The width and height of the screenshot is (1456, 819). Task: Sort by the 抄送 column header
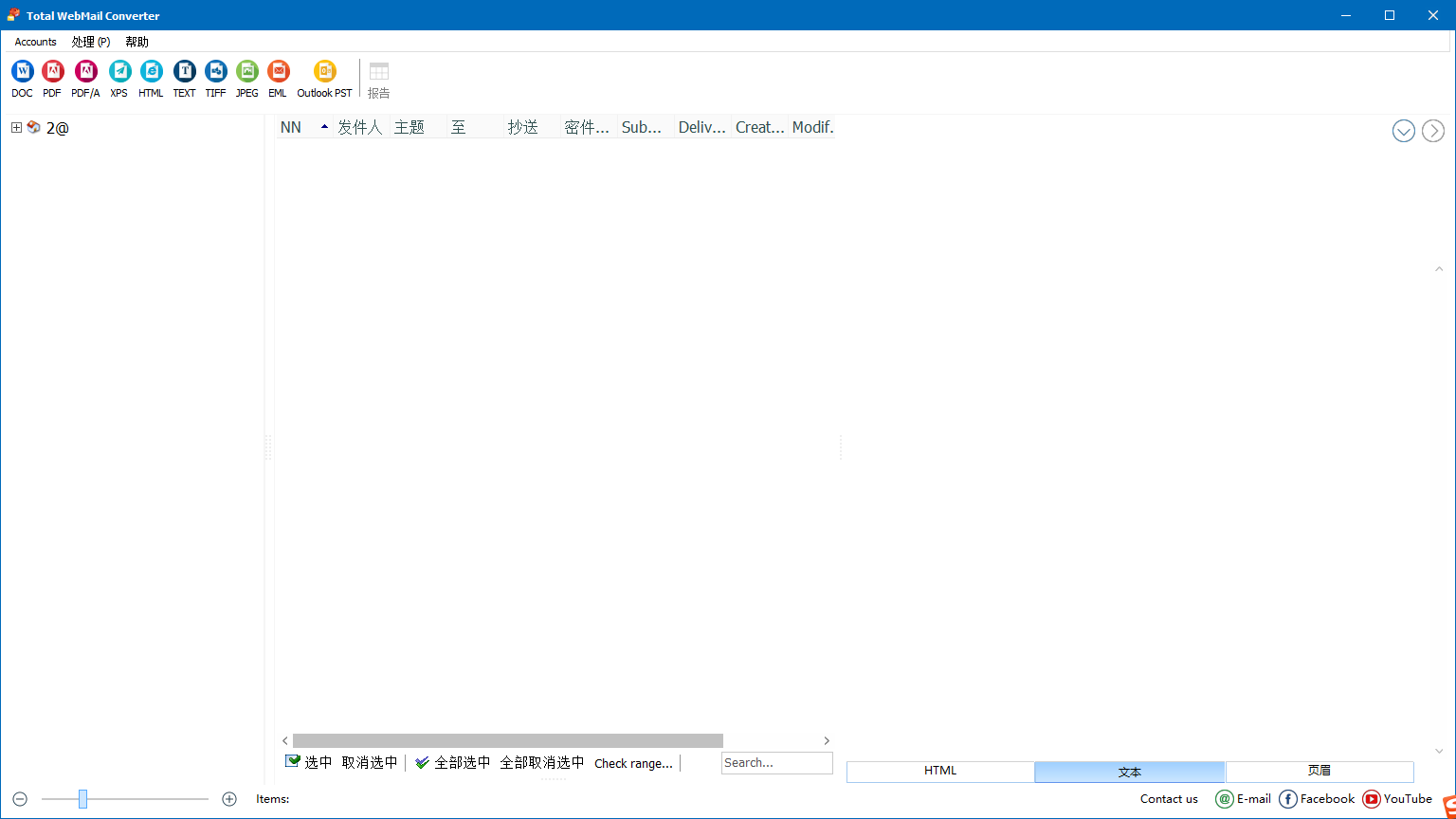coord(532,127)
